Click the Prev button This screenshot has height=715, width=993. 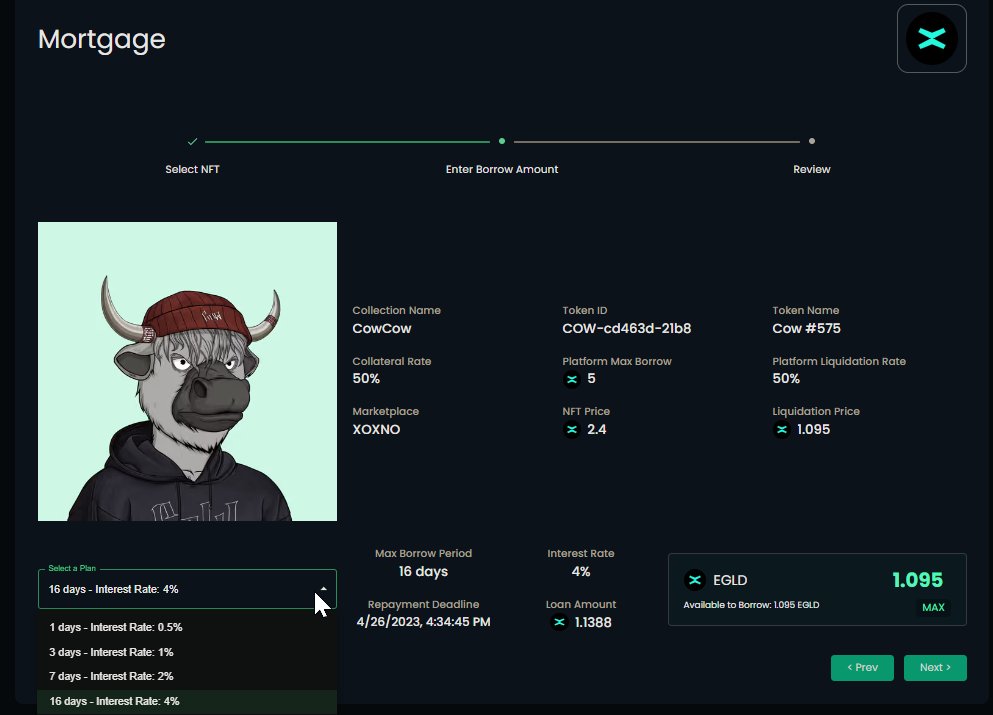(x=862, y=668)
